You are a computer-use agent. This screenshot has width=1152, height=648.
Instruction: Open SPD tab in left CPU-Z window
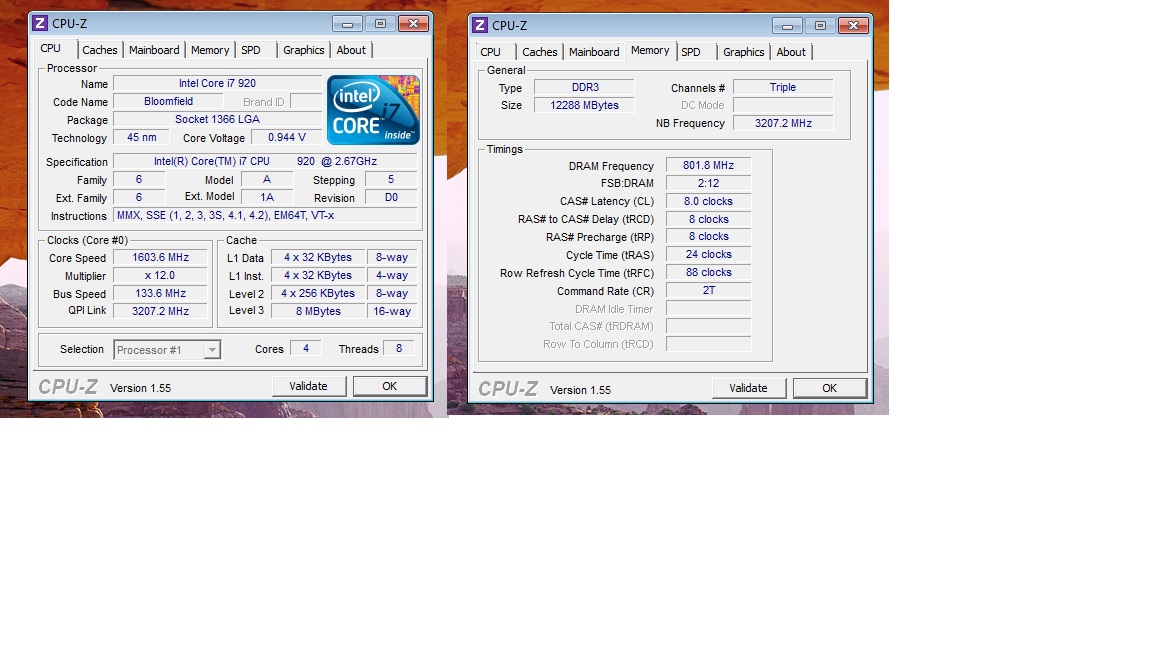tap(251, 50)
